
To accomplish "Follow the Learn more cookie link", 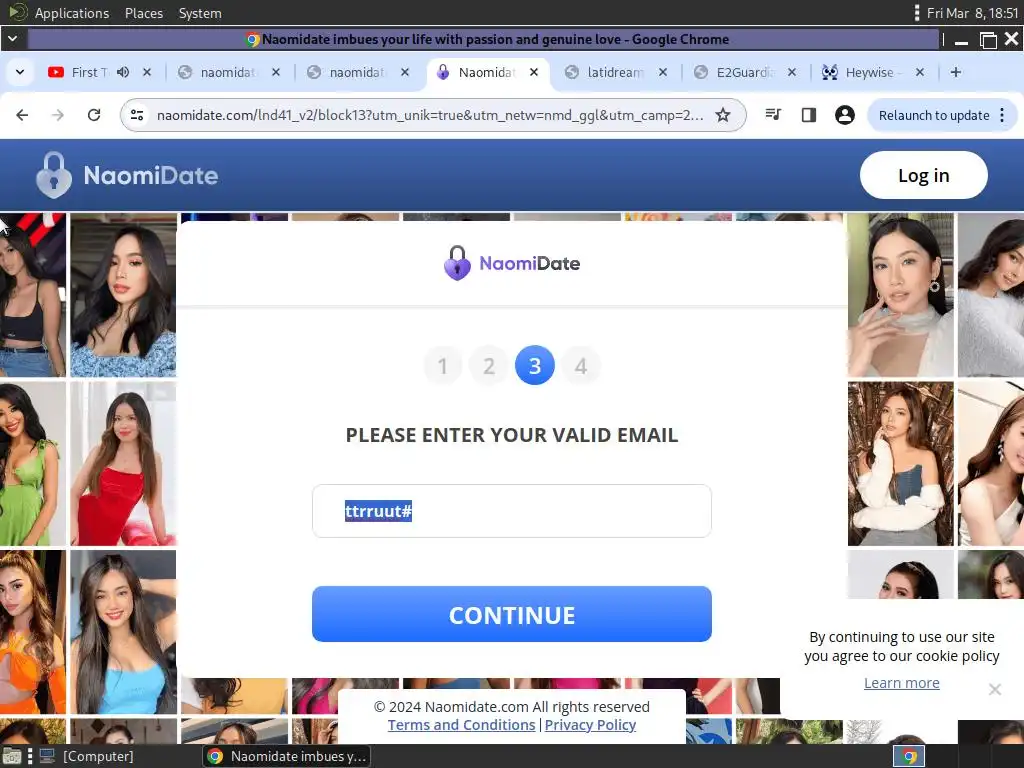I will click(x=901, y=682).
